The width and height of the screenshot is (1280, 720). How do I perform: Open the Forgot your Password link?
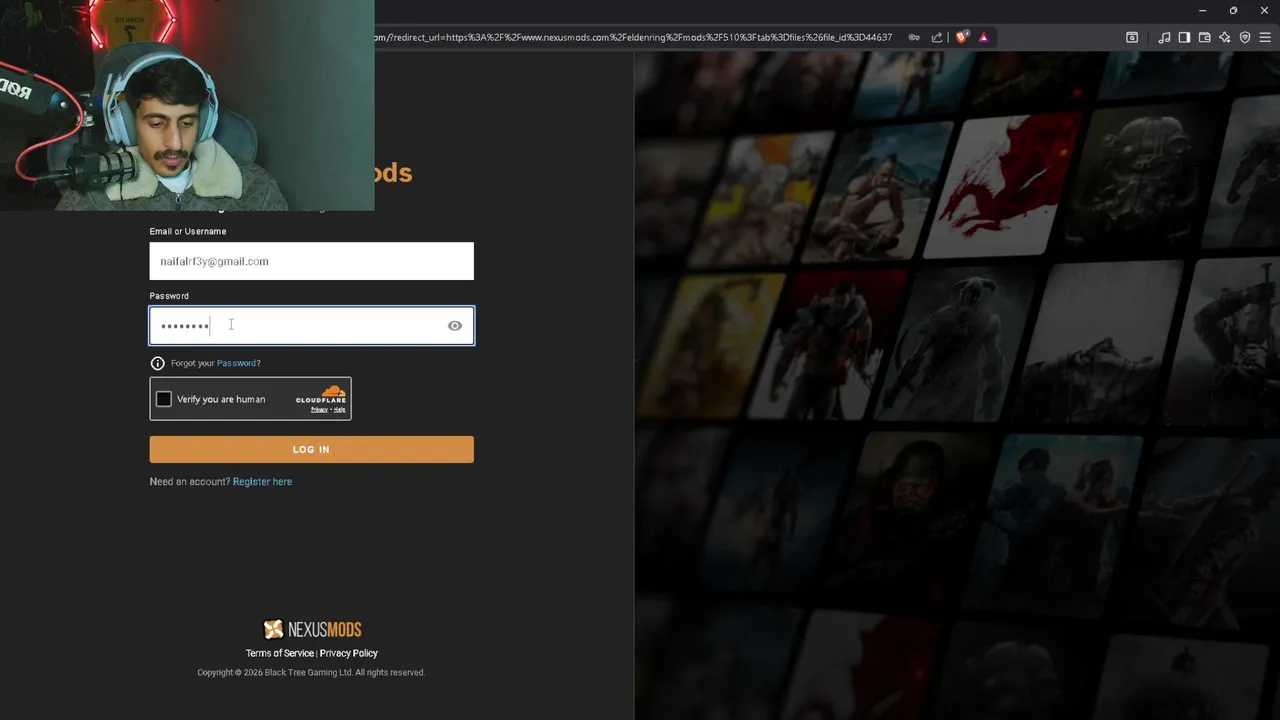pos(238,363)
